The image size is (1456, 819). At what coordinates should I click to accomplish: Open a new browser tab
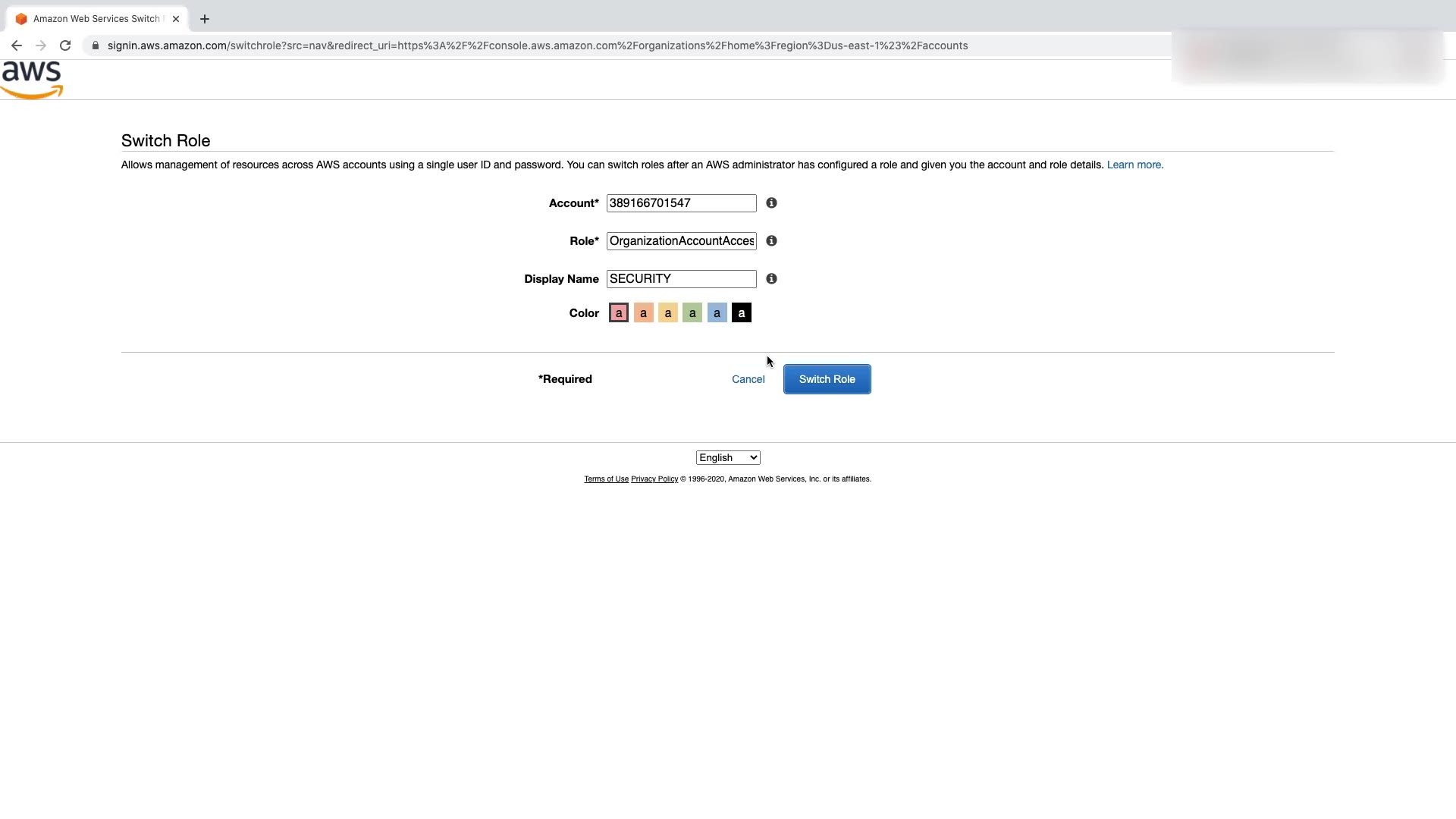click(205, 19)
